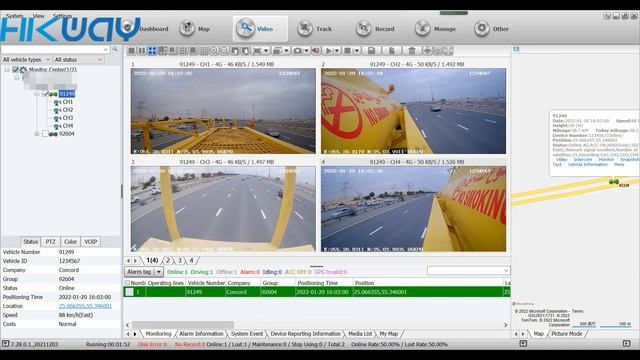Click the trash delete toolbar icon
The width and height of the screenshot is (640, 360).
pos(412,51)
